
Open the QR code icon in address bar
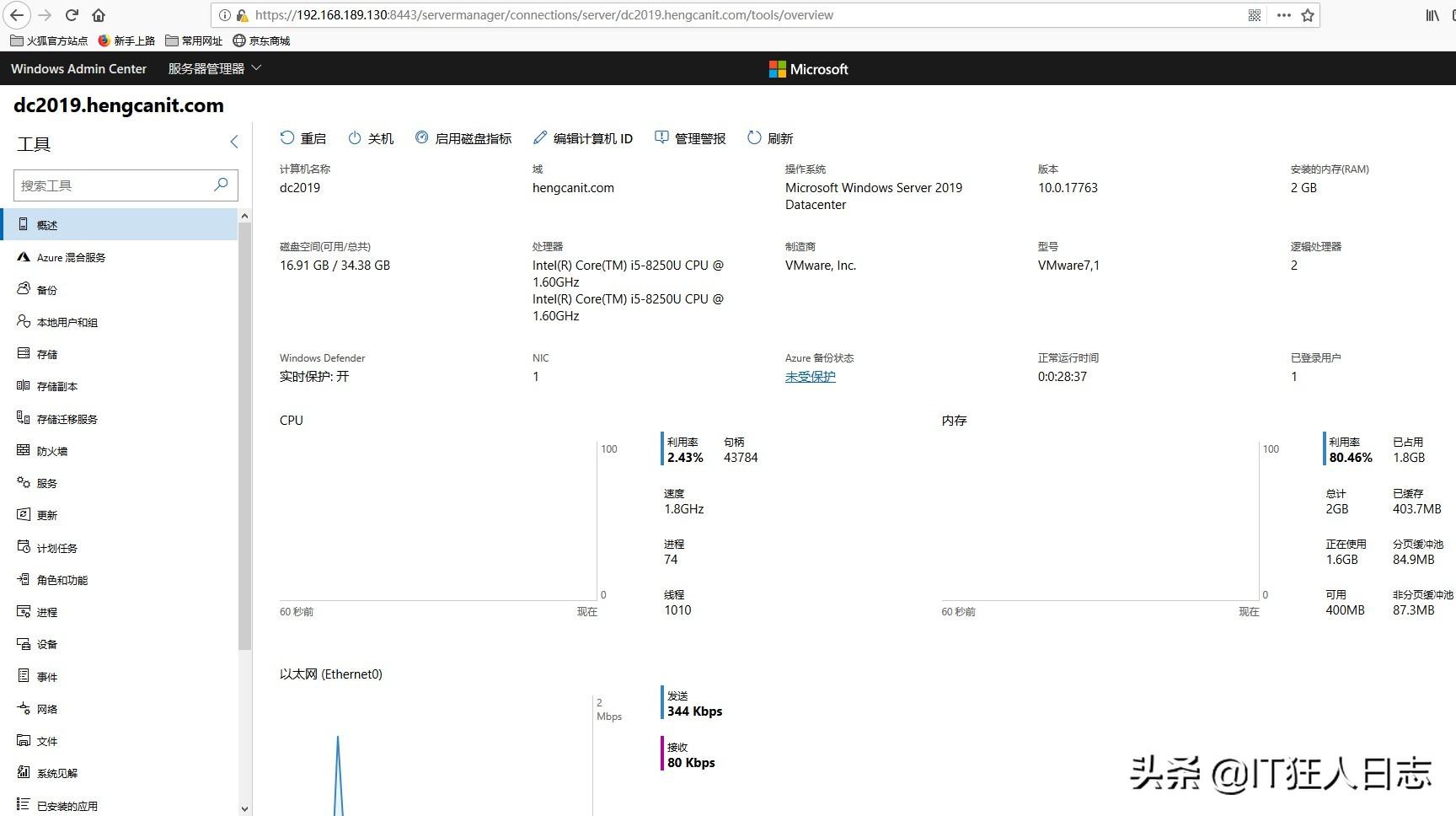pyautogui.click(x=1255, y=15)
